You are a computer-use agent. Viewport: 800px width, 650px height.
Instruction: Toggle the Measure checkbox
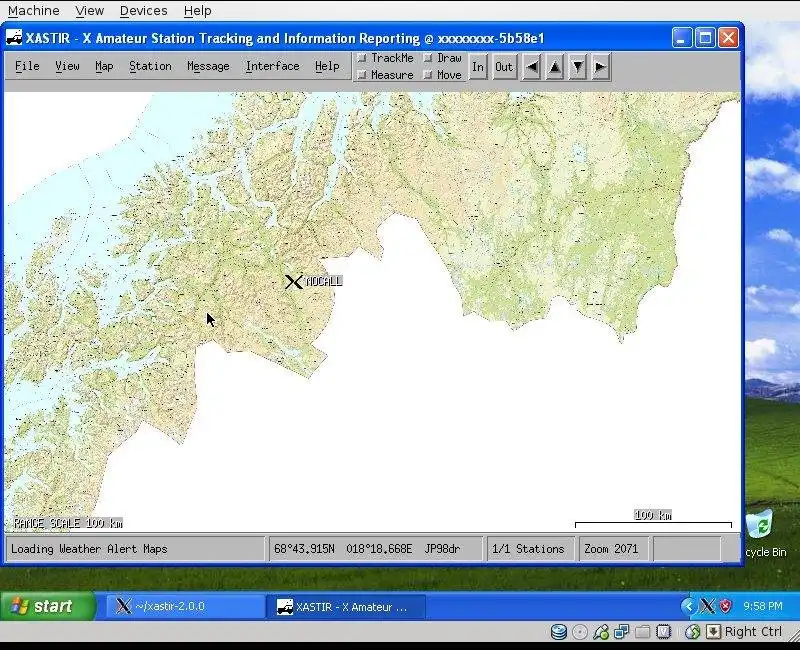[362, 75]
